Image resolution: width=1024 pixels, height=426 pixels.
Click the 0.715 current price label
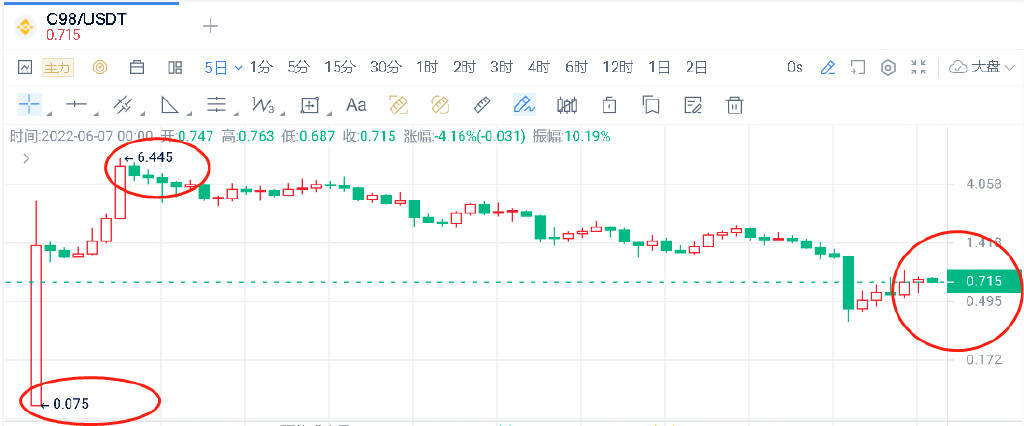click(984, 282)
